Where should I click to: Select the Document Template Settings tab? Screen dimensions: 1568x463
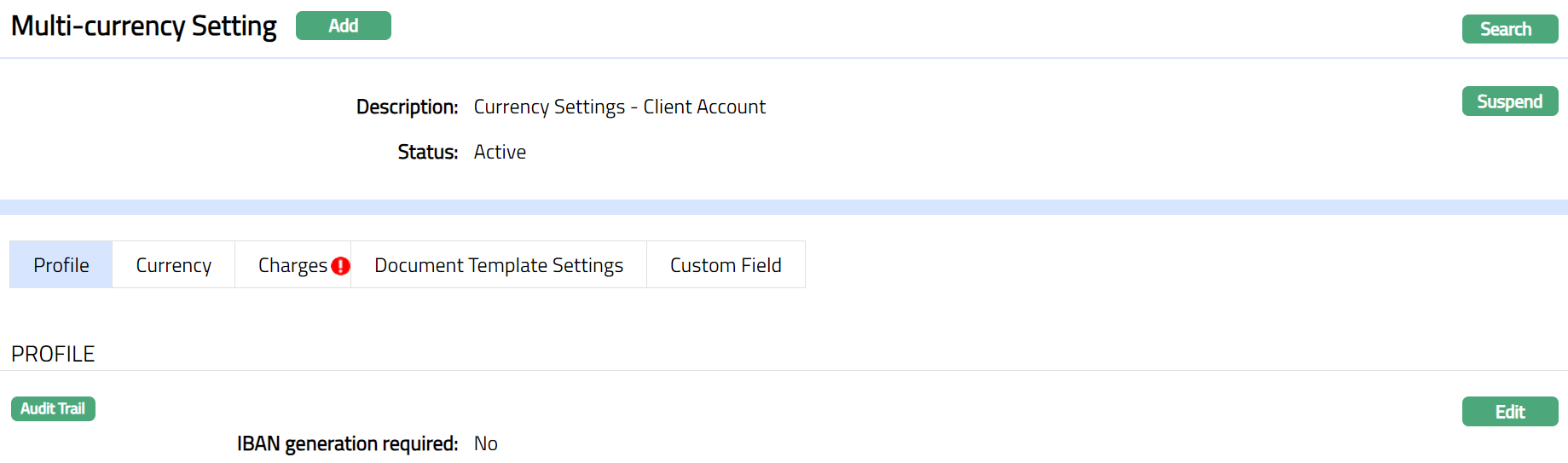click(x=499, y=265)
